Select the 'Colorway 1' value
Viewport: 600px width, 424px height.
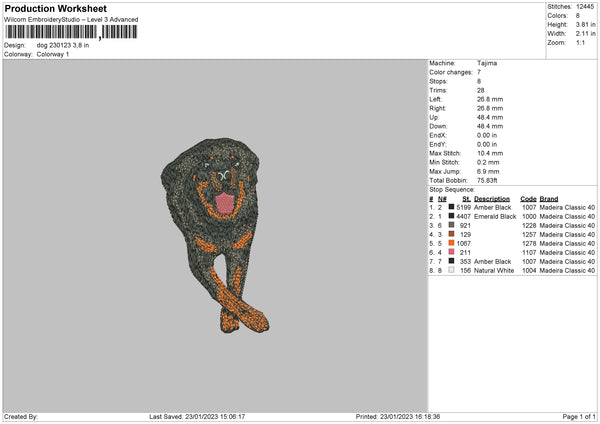53,54
